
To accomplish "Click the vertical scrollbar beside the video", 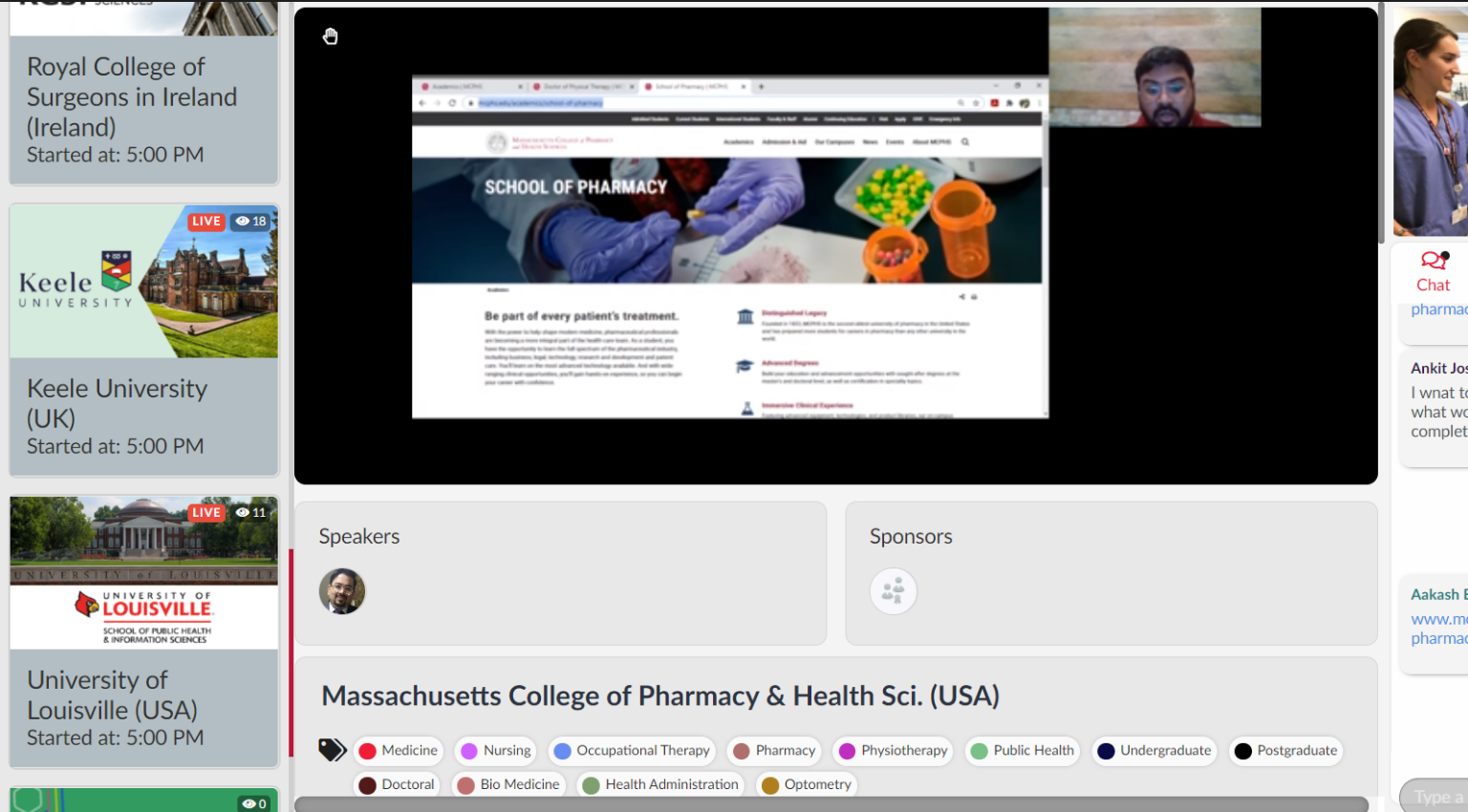I will point(1382,124).
